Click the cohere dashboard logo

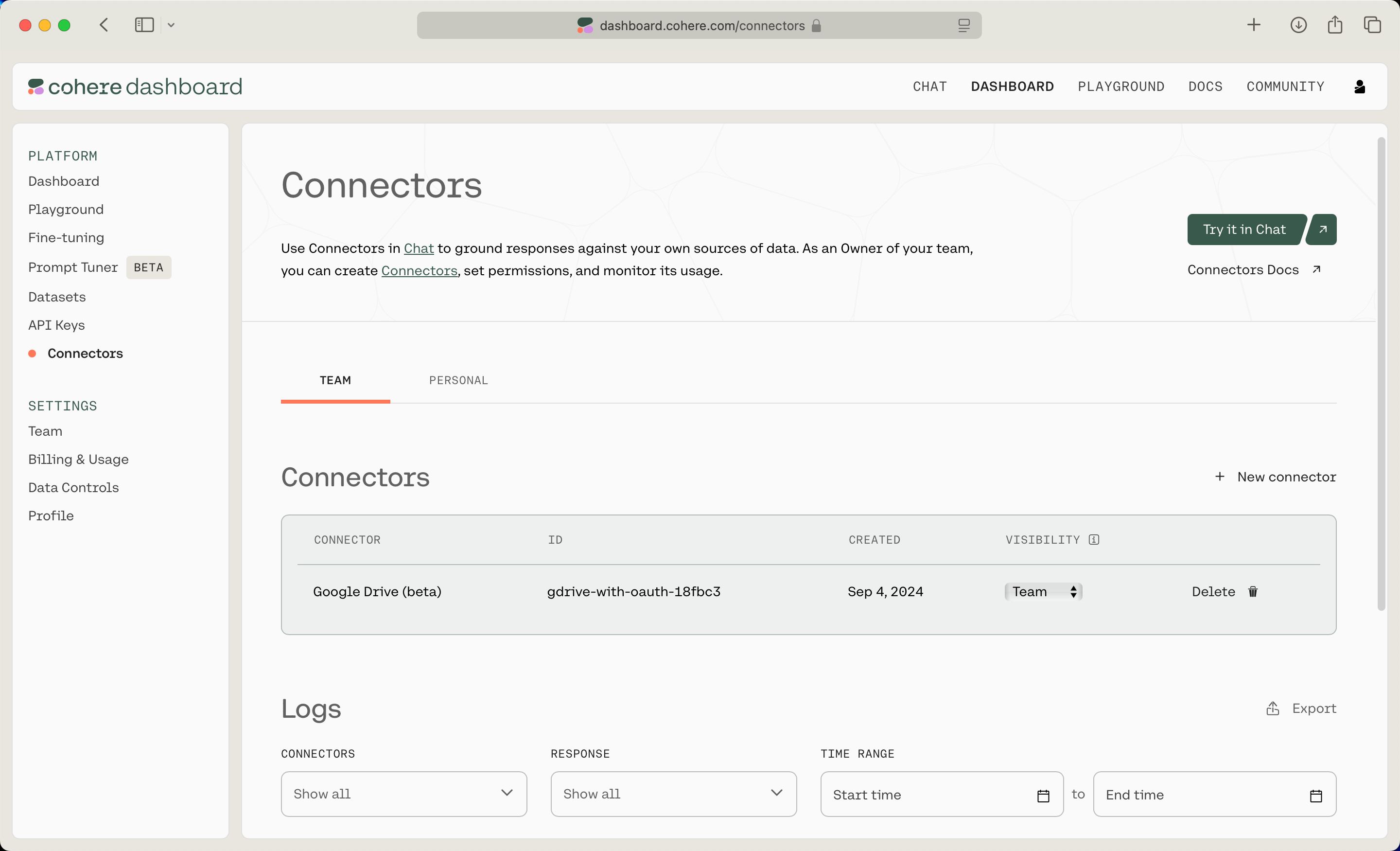pos(135,87)
